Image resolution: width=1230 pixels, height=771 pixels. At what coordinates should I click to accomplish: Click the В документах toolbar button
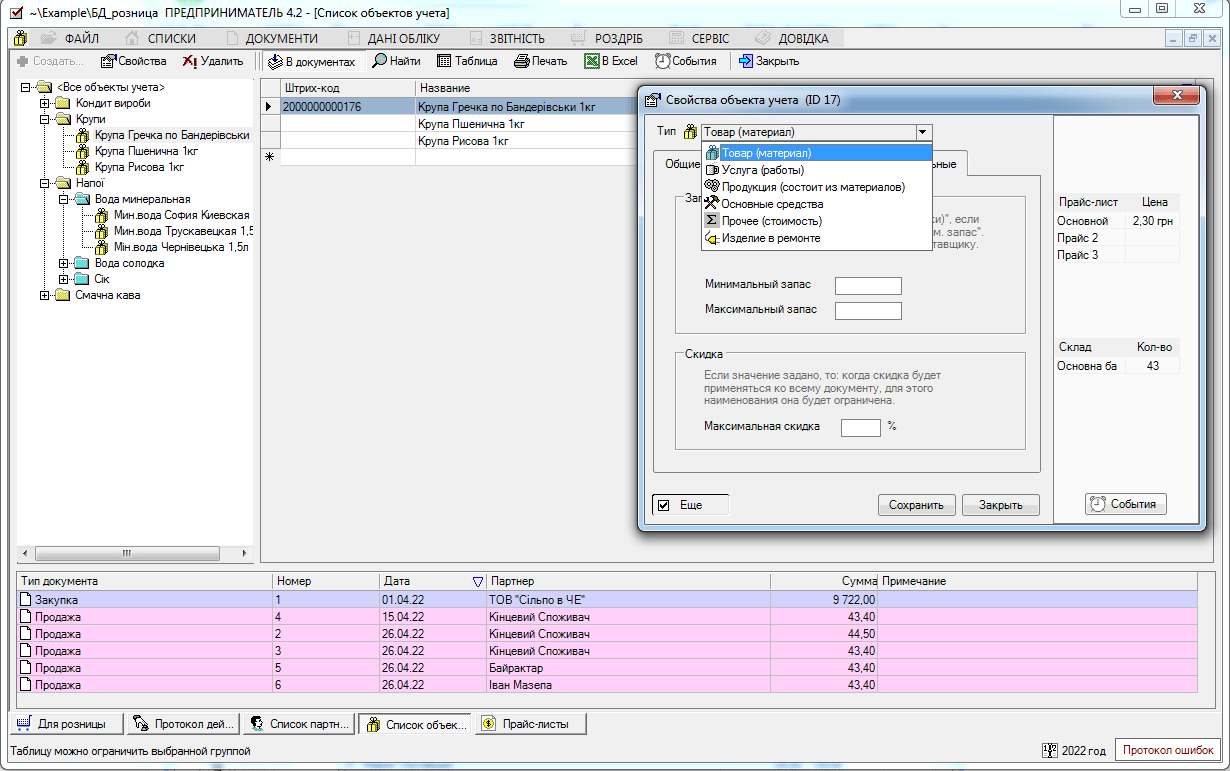click(x=310, y=61)
